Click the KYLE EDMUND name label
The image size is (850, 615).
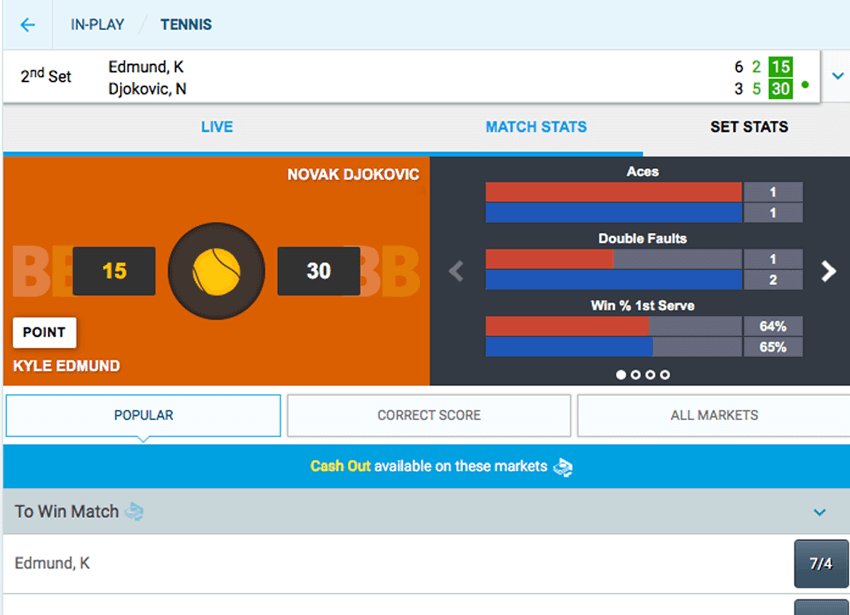pos(67,366)
